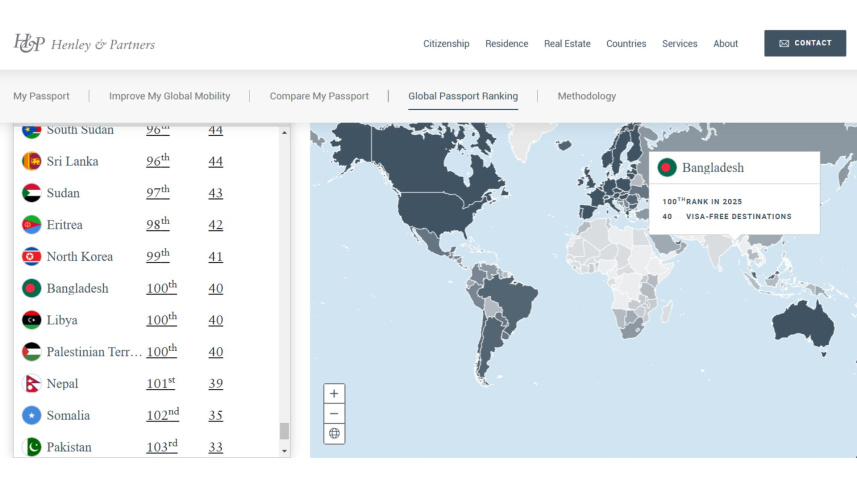This screenshot has height=482, width=857.
Task: Click the map zoom in plus button
Action: tap(334, 393)
